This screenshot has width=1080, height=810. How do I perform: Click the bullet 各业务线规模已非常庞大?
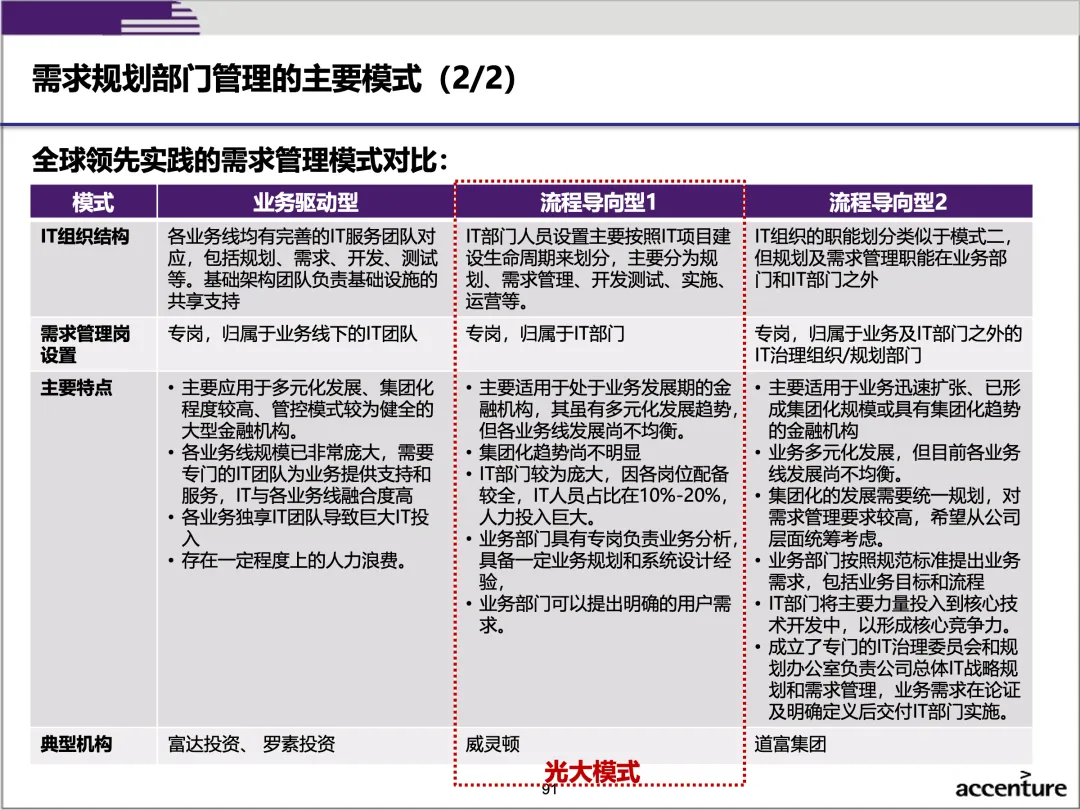(x=301, y=474)
